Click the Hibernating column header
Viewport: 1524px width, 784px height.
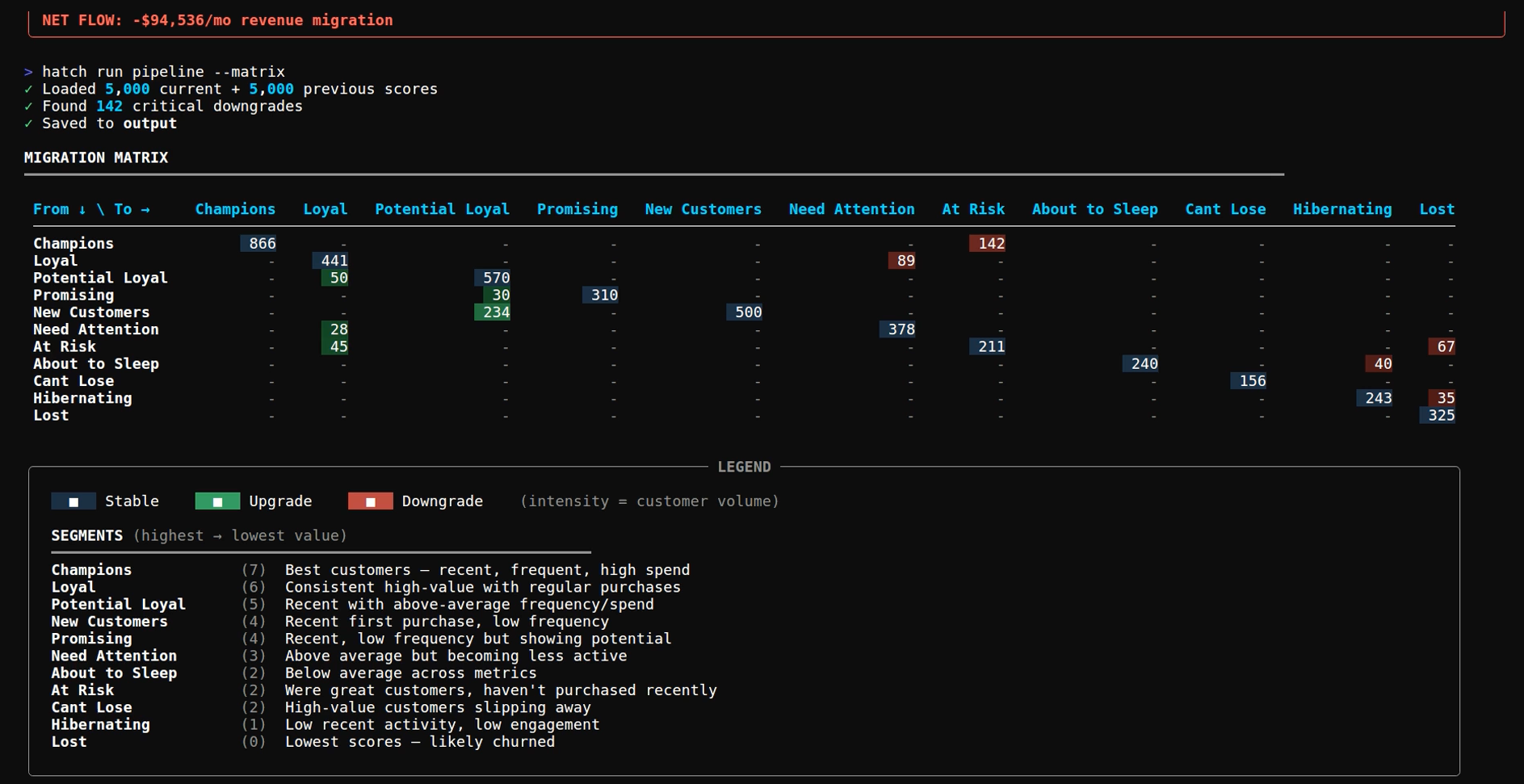[1341, 209]
